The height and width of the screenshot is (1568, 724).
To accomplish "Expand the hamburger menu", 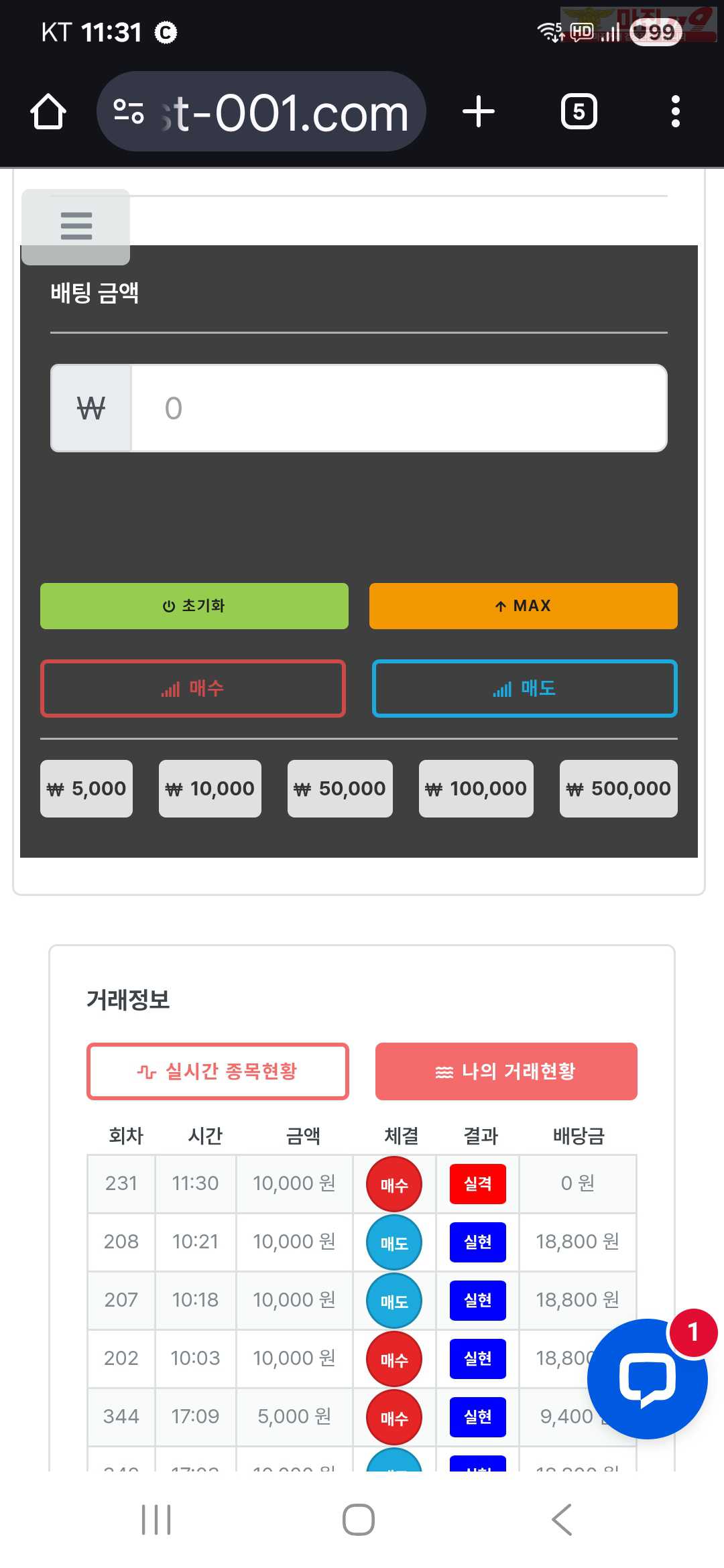I will coord(76,226).
